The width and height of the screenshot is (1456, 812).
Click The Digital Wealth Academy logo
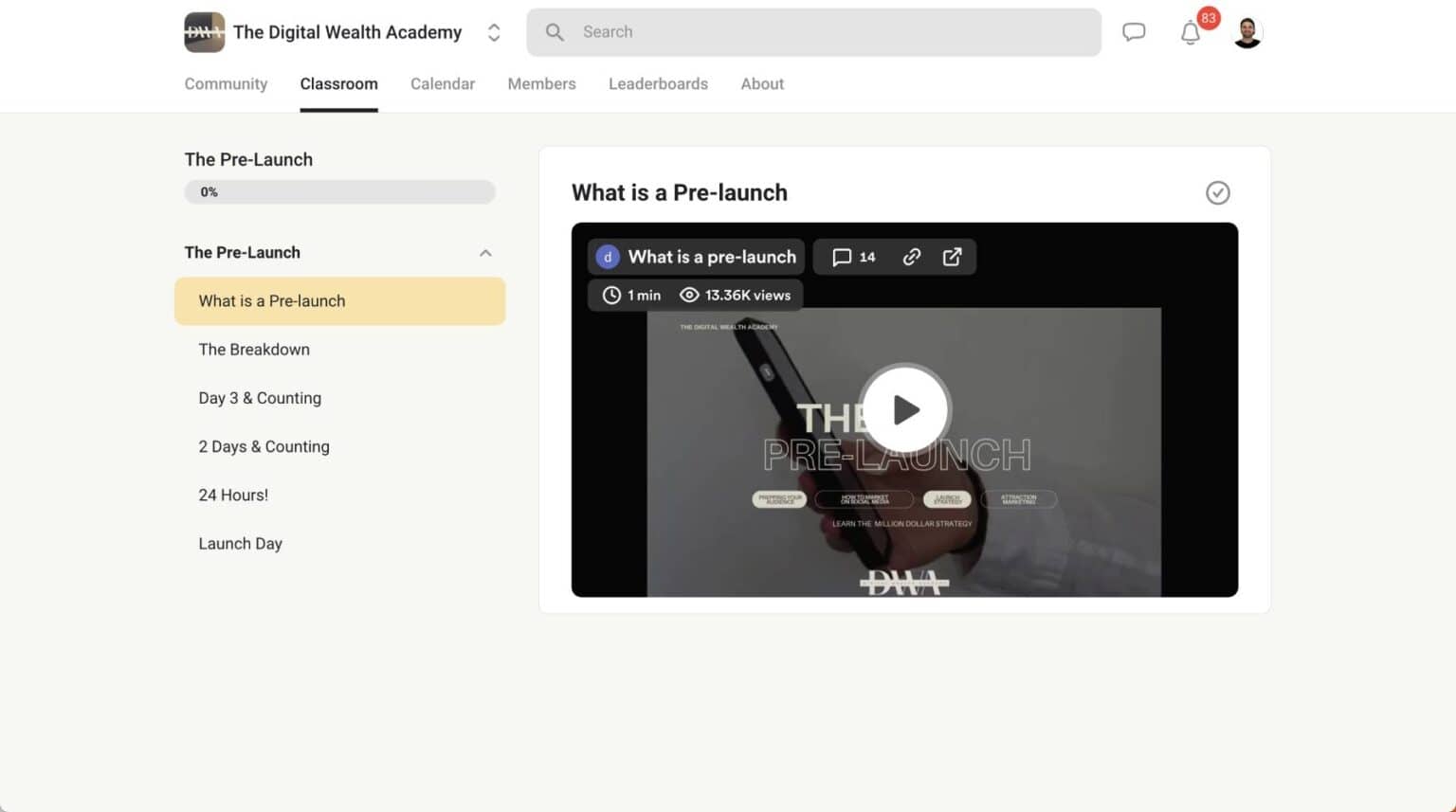pyautogui.click(x=204, y=32)
